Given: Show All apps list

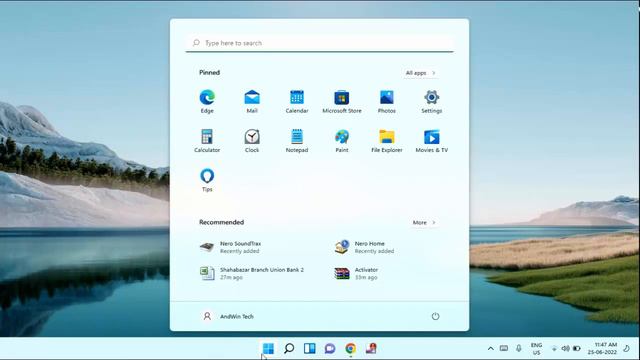Looking at the screenshot, I should click(x=420, y=73).
